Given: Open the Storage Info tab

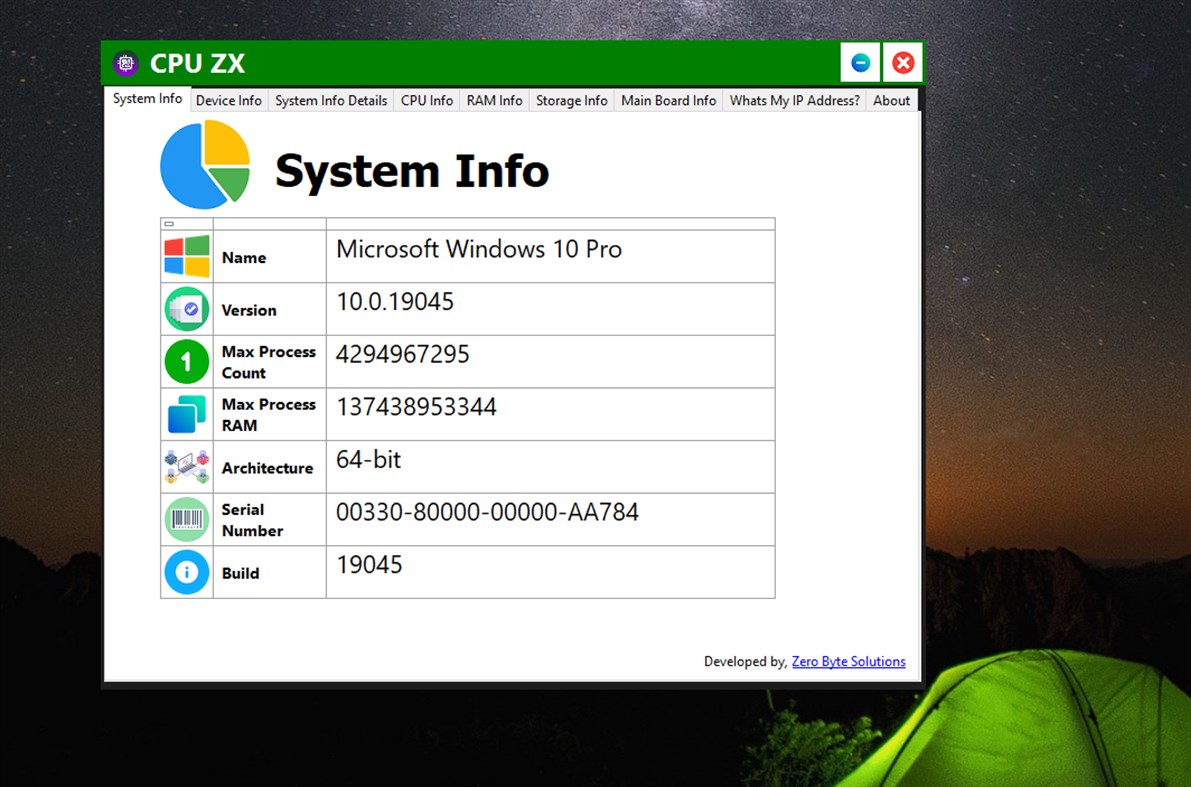Looking at the screenshot, I should point(572,100).
